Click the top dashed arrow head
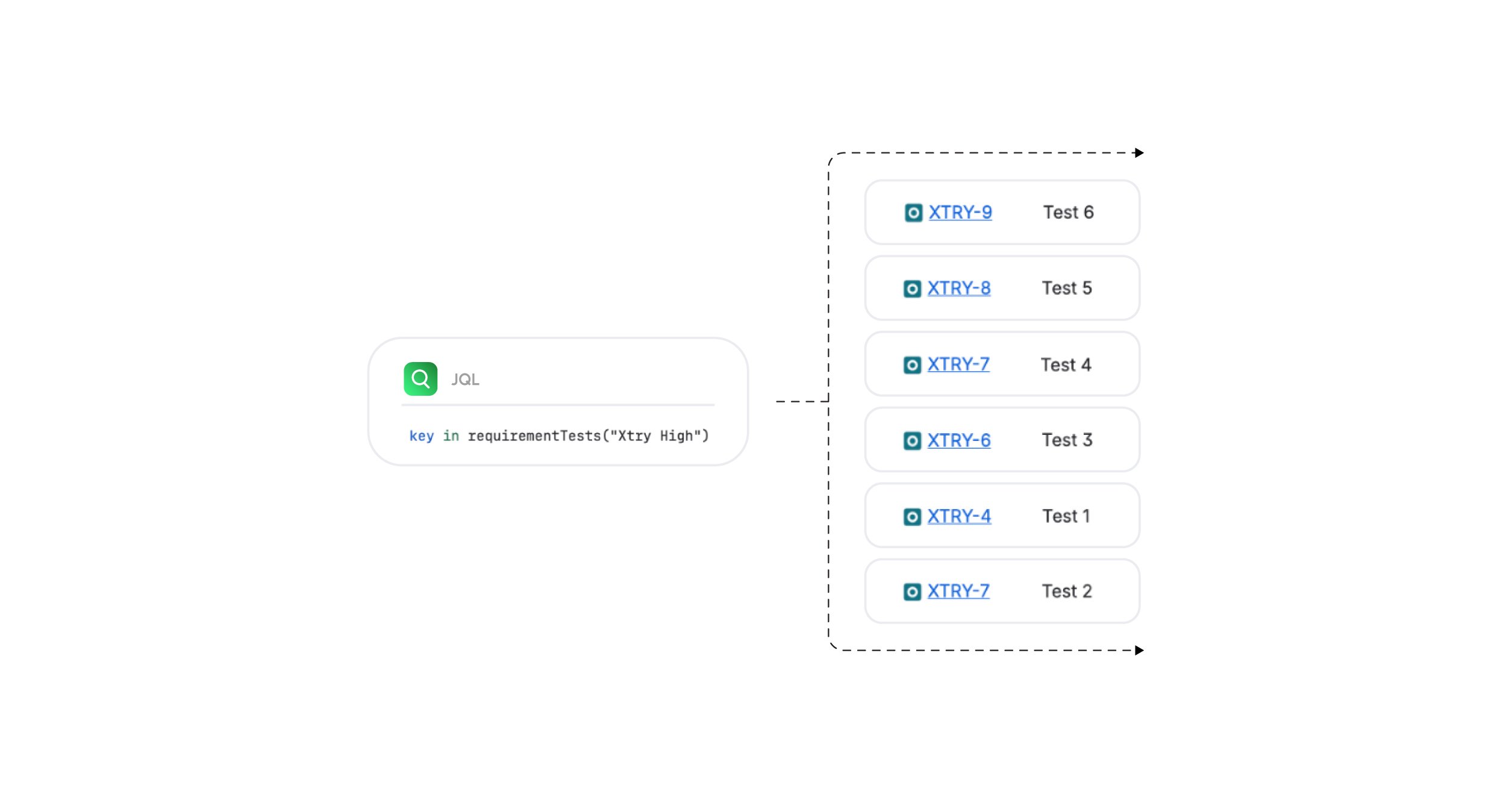 point(1139,153)
